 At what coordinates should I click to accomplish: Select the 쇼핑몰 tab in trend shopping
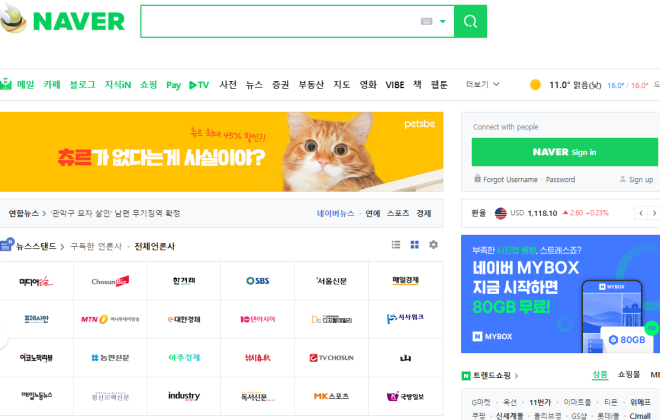point(629,375)
